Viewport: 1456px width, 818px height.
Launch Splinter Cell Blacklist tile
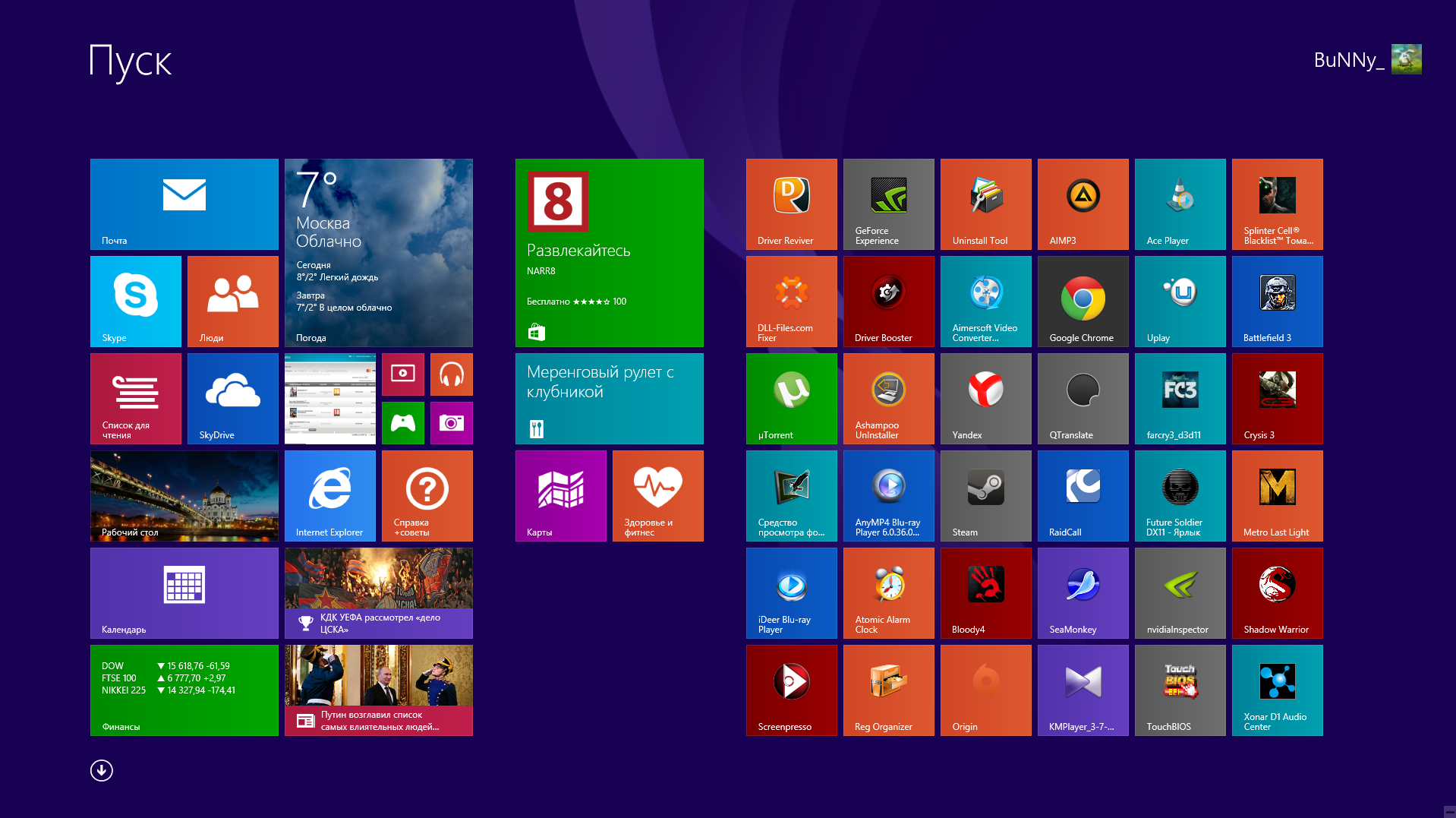tap(1278, 204)
